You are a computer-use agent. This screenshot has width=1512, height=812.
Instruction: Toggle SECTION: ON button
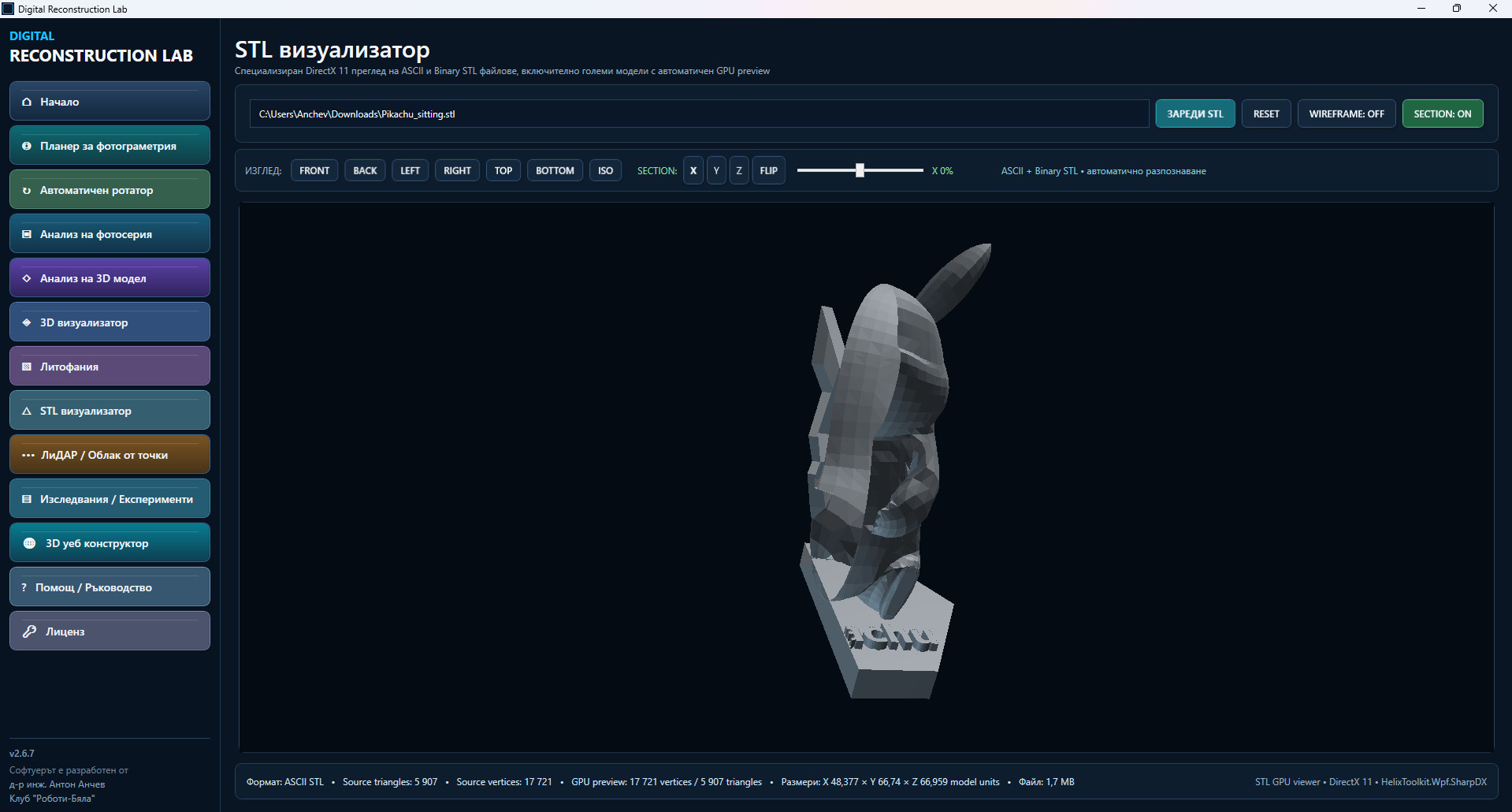(1443, 114)
